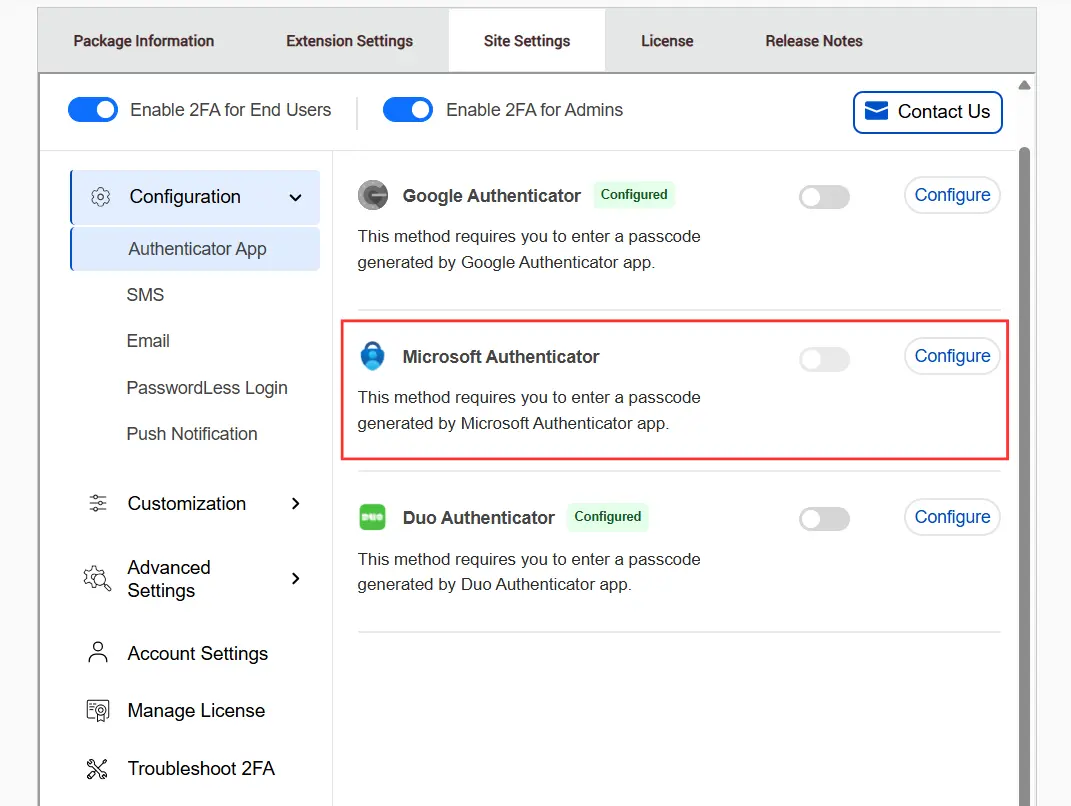This screenshot has height=806, width=1071.
Task: Enable the Duo Authenticator toggle
Action: [824, 519]
